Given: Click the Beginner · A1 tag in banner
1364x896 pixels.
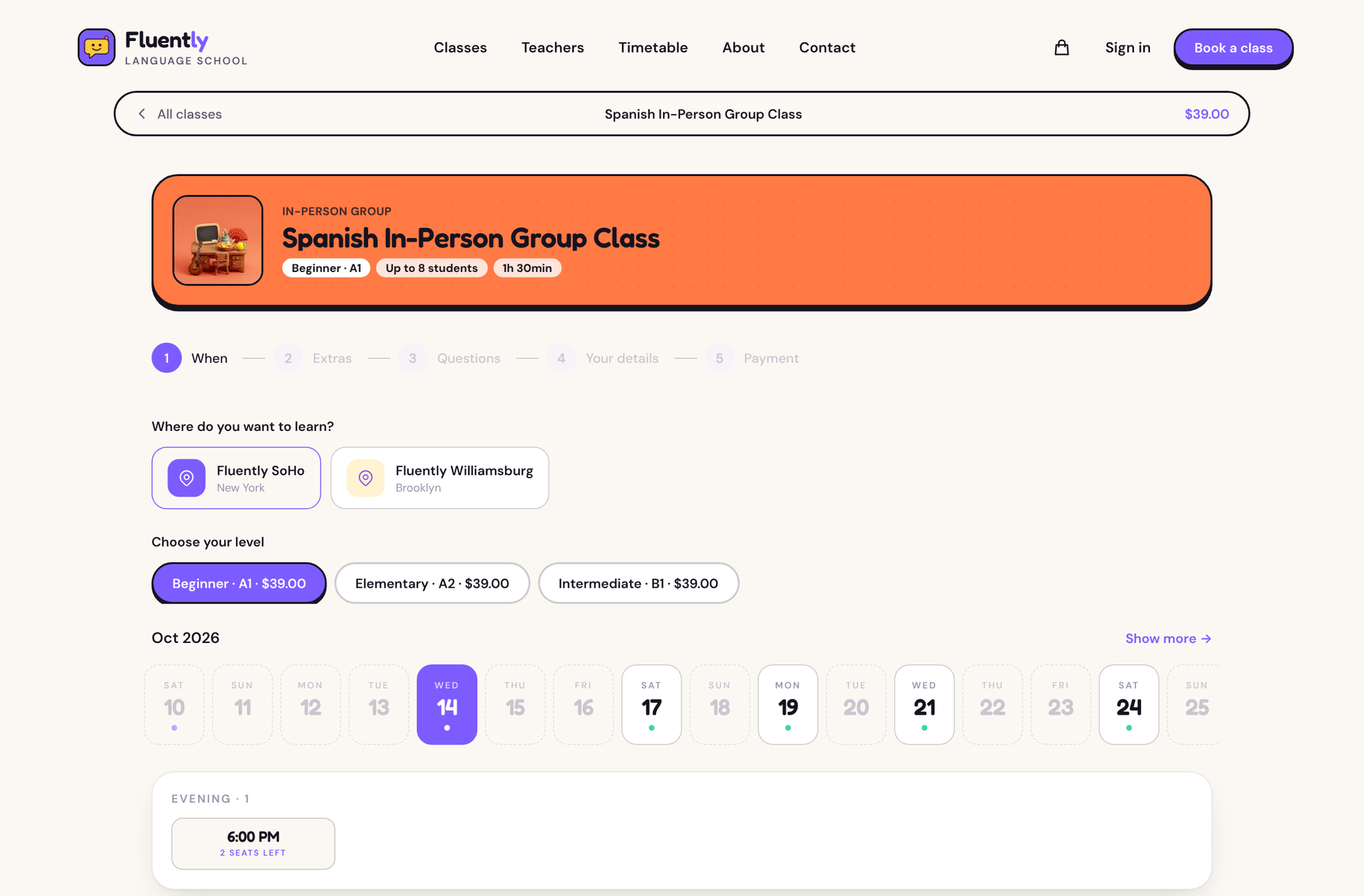Looking at the screenshot, I should 326,268.
